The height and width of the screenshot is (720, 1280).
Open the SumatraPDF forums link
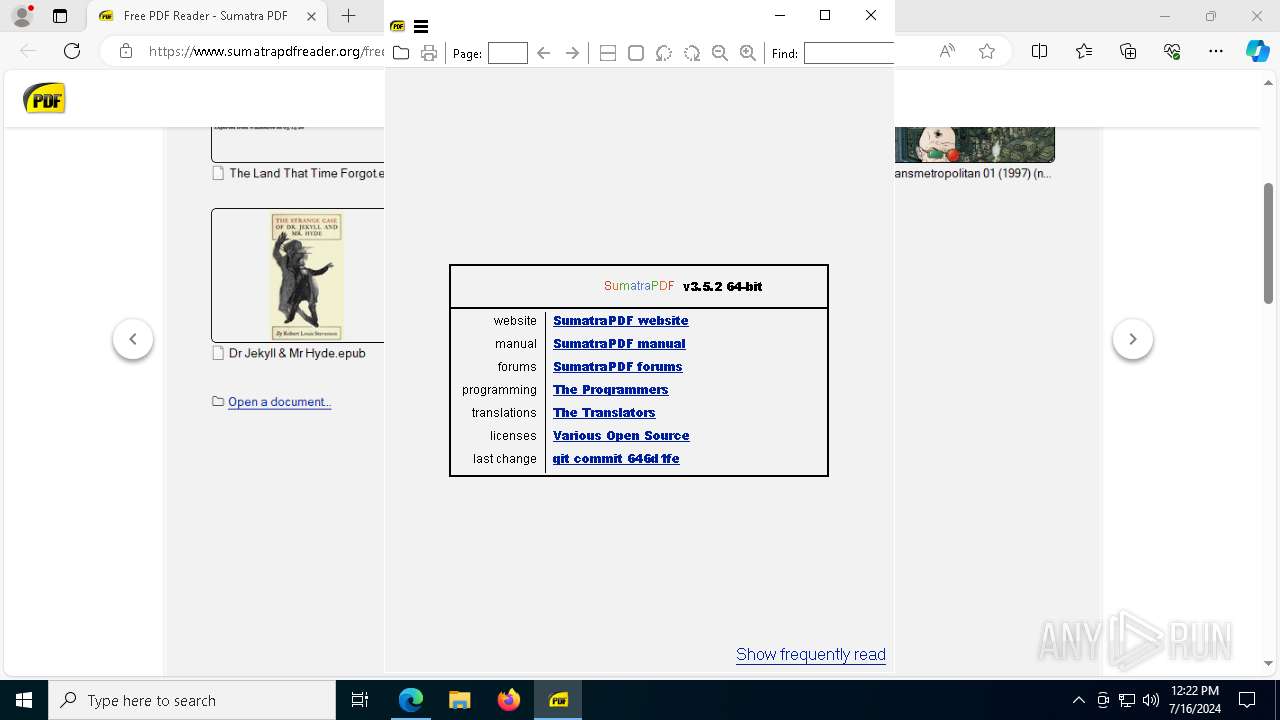(x=618, y=367)
